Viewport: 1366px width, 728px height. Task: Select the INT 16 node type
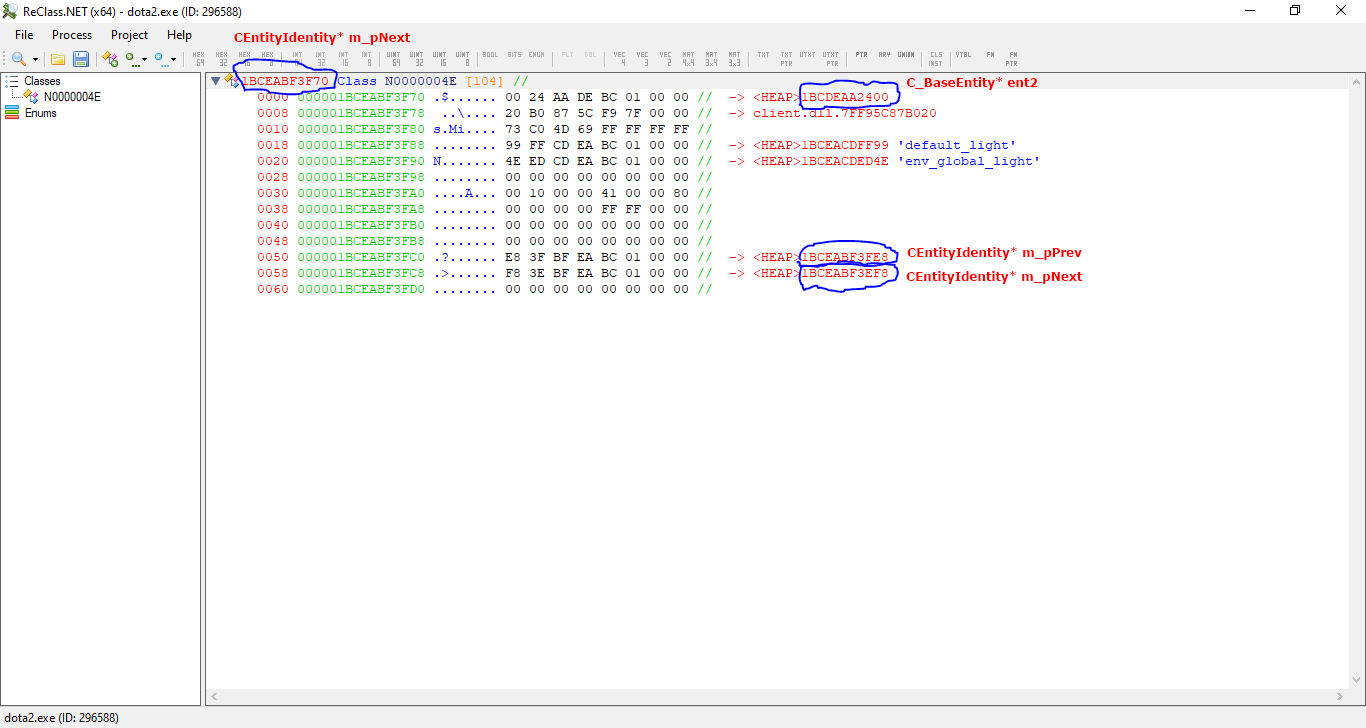pos(343,59)
